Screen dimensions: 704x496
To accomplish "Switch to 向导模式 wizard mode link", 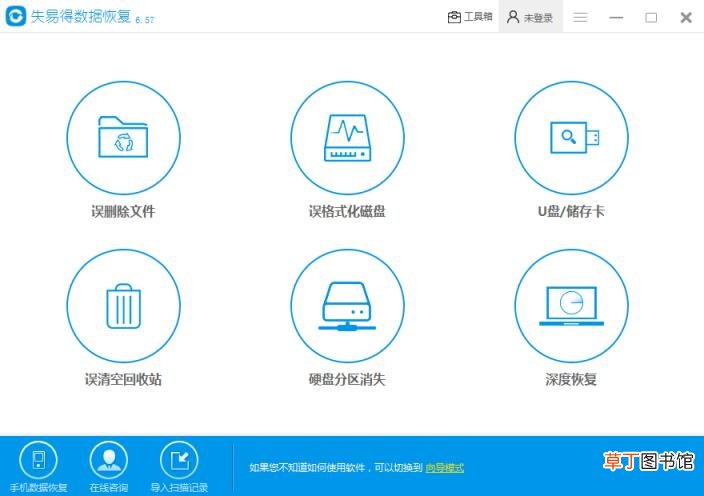I will click(444, 468).
